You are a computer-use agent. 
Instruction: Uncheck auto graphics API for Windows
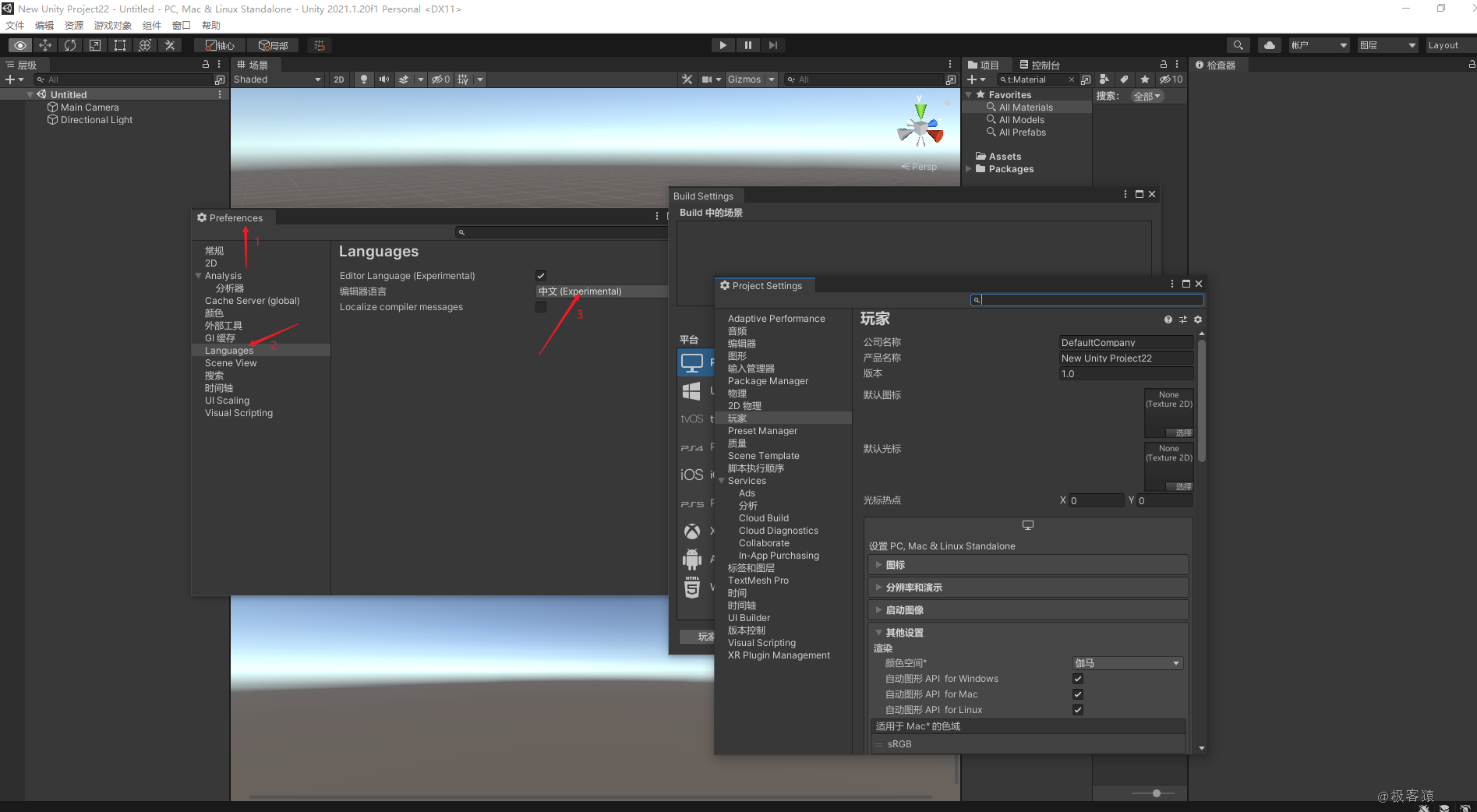coord(1078,679)
